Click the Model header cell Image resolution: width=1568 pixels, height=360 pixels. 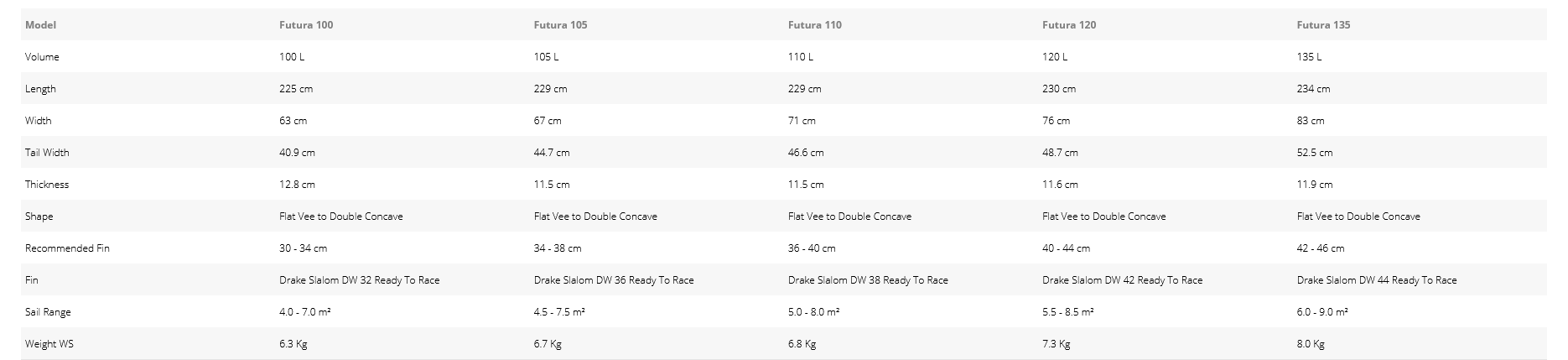[40, 25]
